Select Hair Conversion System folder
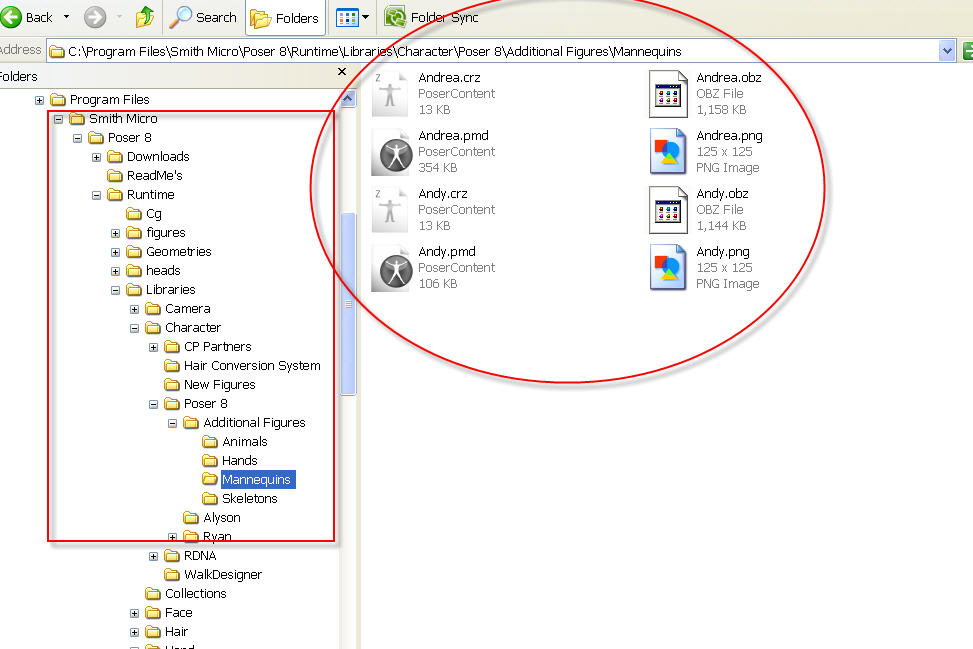 (252, 365)
